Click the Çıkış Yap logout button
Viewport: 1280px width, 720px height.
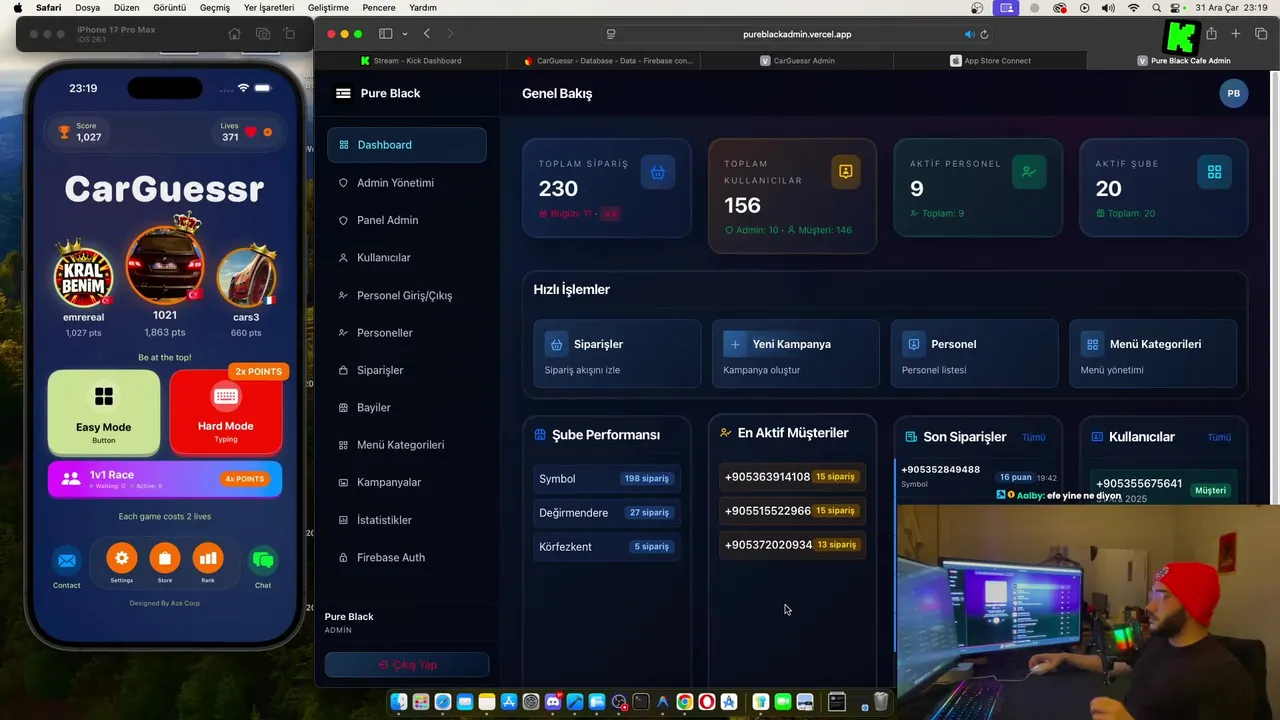click(407, 665)
